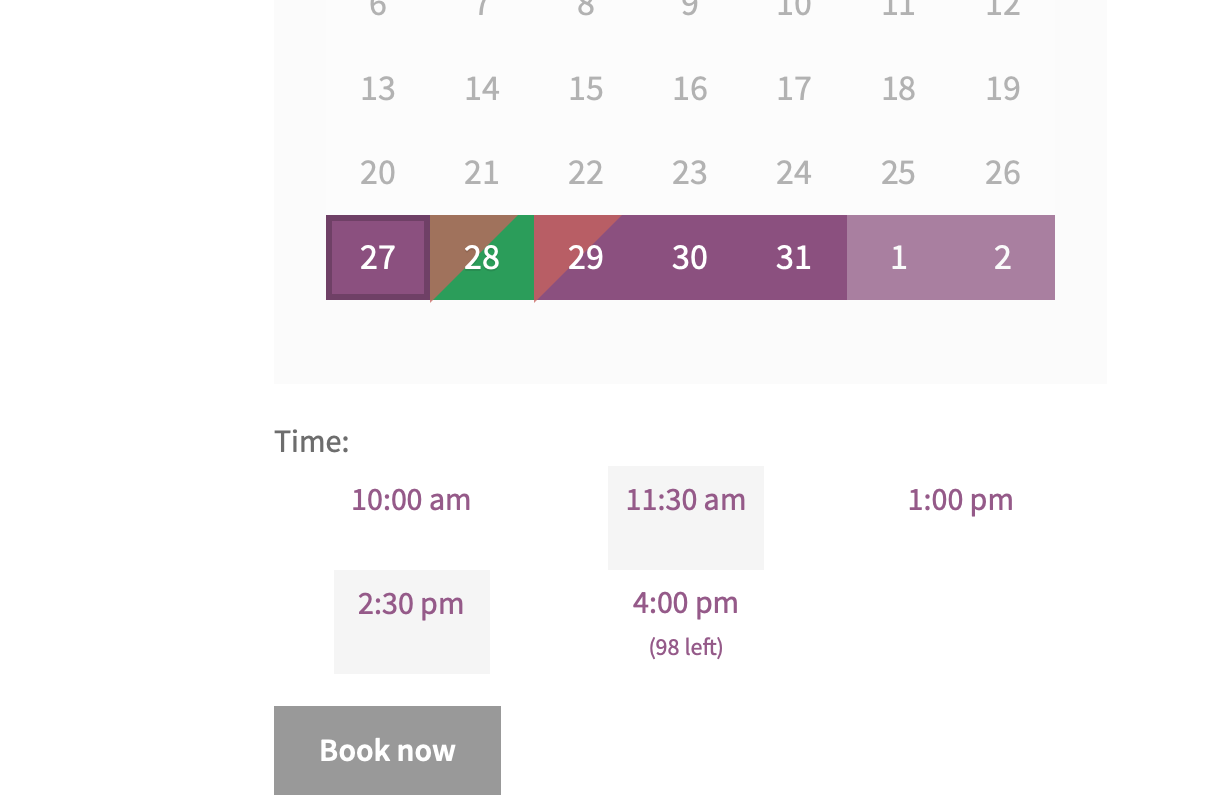1230x808 pixels.
Task: Click the (98 left) availability label
Action: tap(685, 647)
